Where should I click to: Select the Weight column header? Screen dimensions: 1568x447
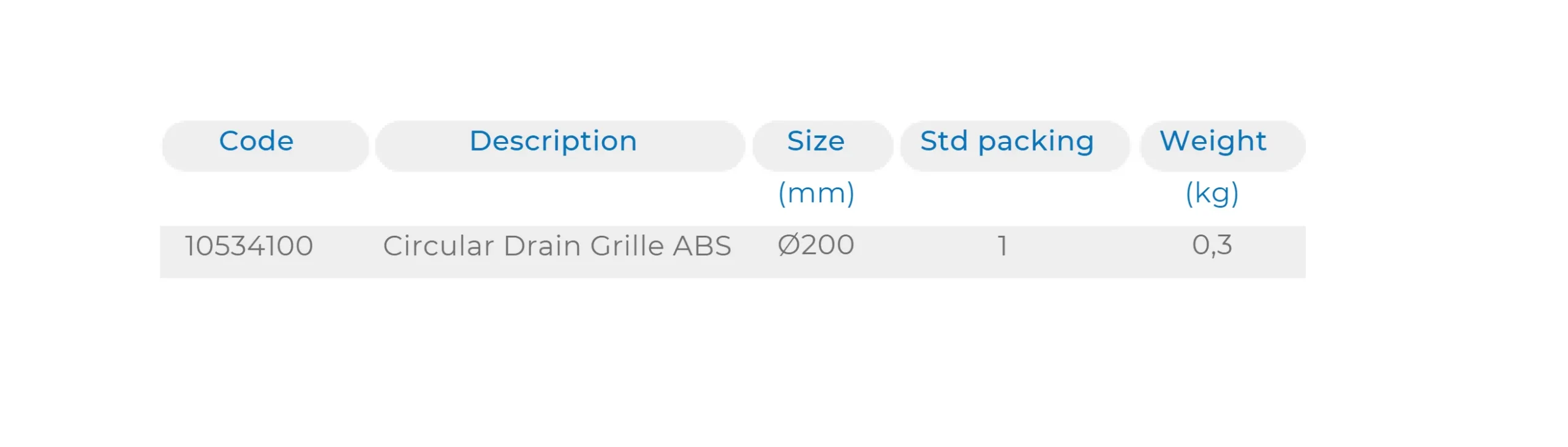1212,141
